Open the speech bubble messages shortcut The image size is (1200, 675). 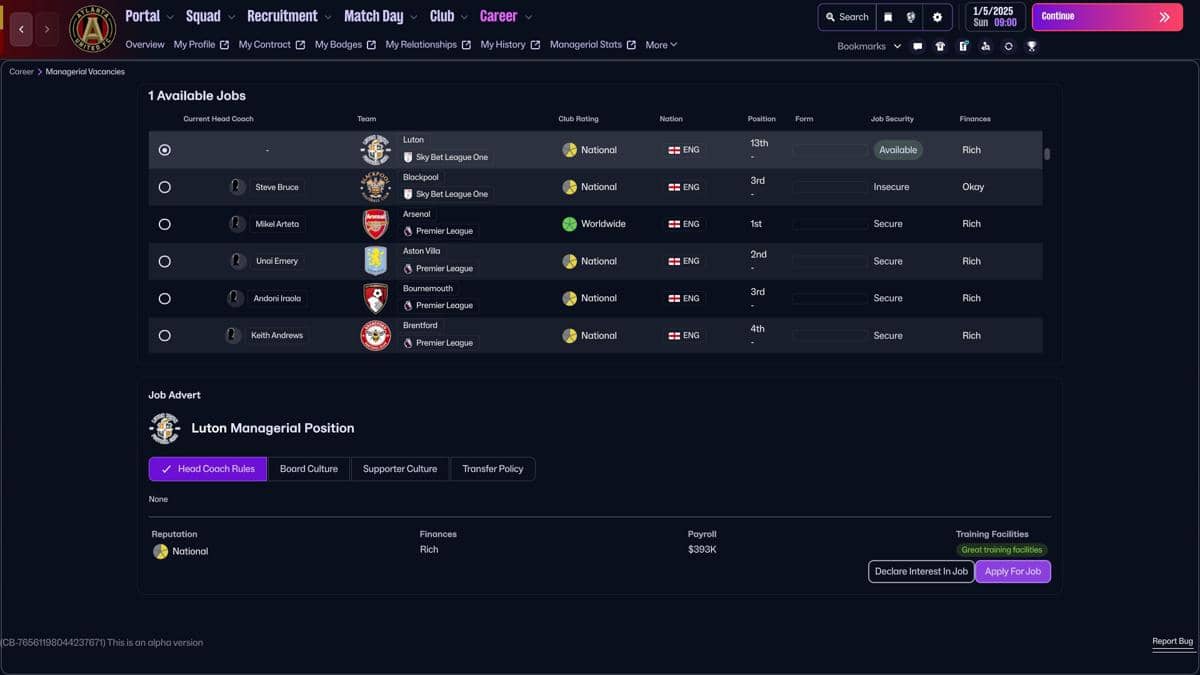click(917, 46)
